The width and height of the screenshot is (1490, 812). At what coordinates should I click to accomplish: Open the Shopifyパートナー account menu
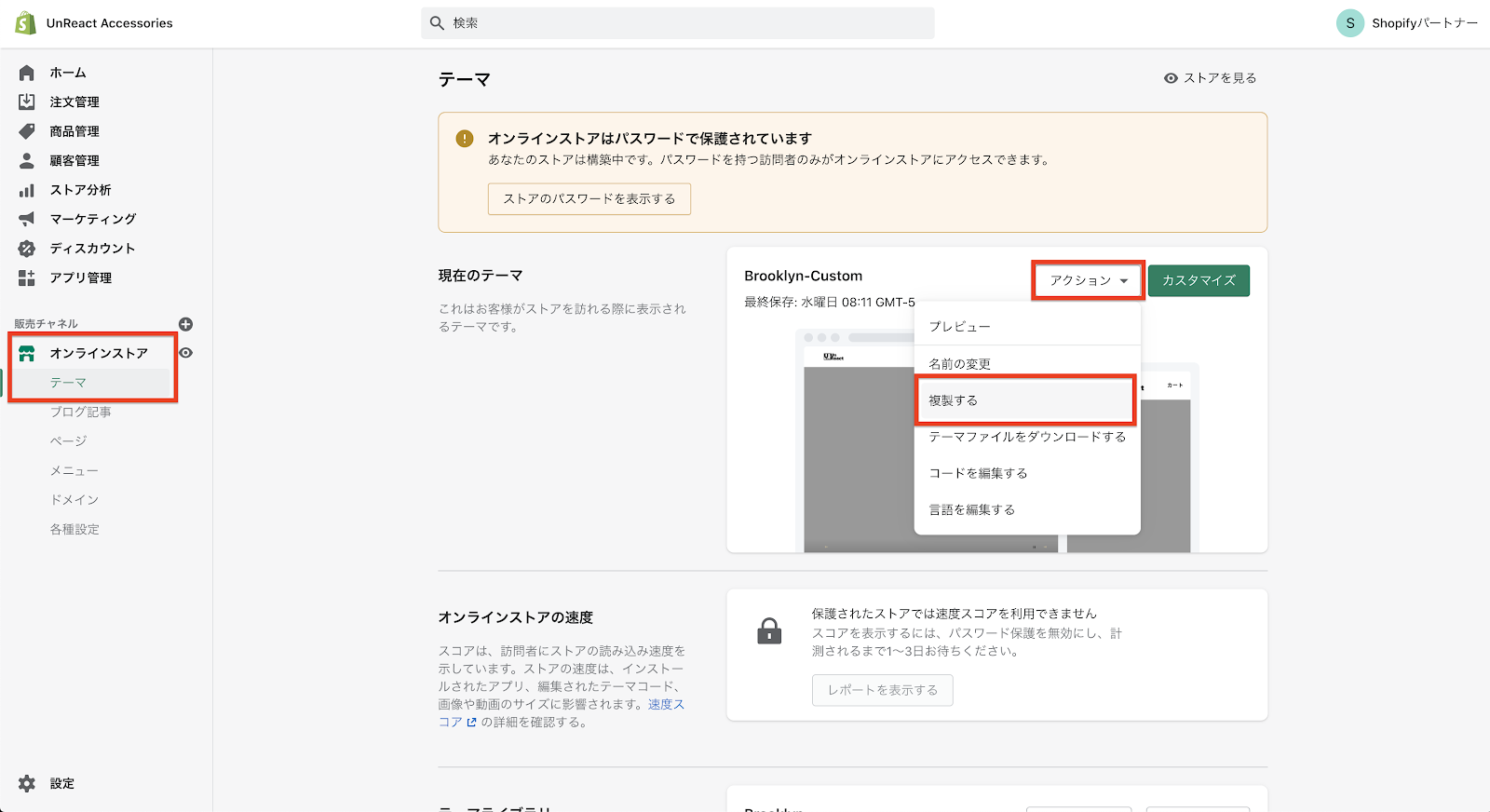(x=1406, y=23)
